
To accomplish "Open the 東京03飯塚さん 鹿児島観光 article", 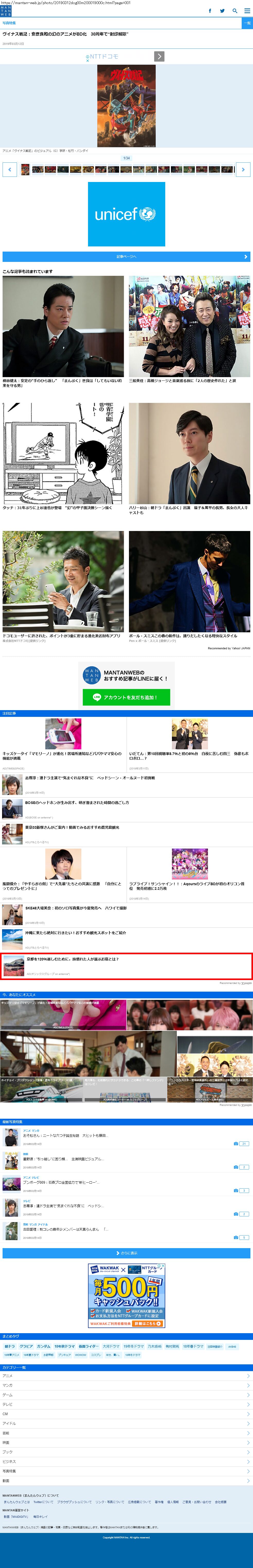I will click(127, 834).
